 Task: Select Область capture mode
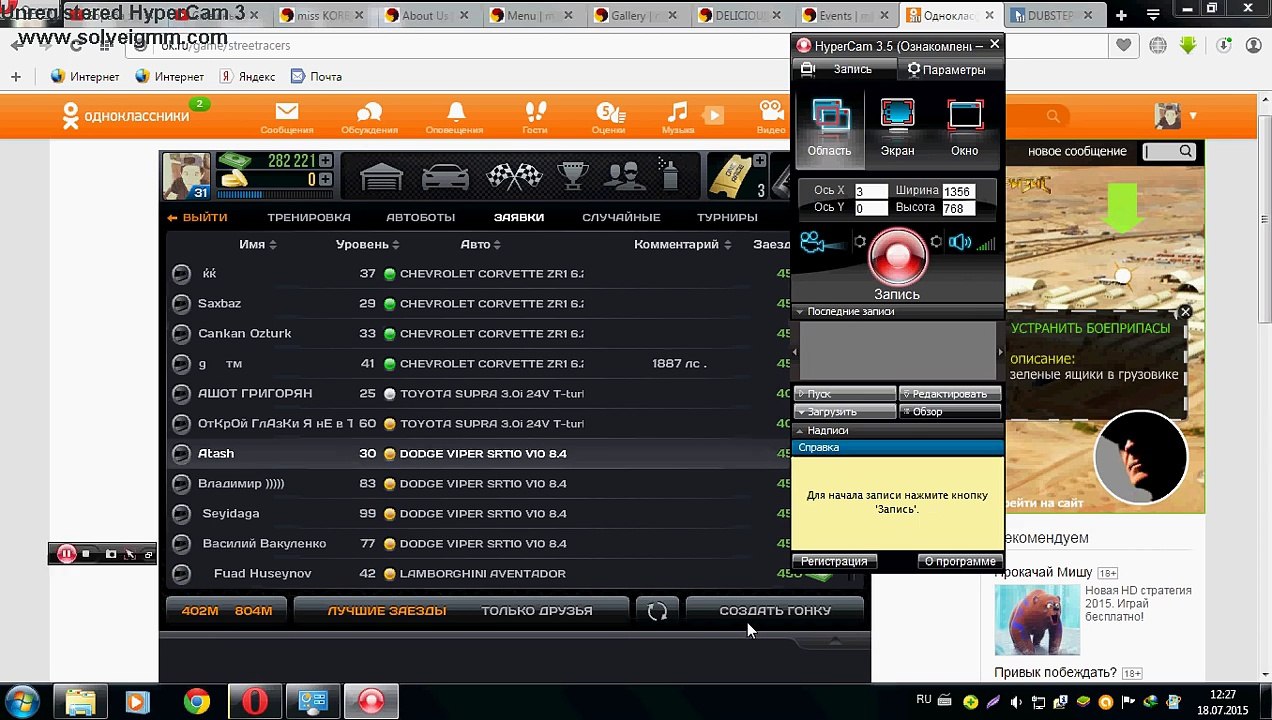[829, 129]
